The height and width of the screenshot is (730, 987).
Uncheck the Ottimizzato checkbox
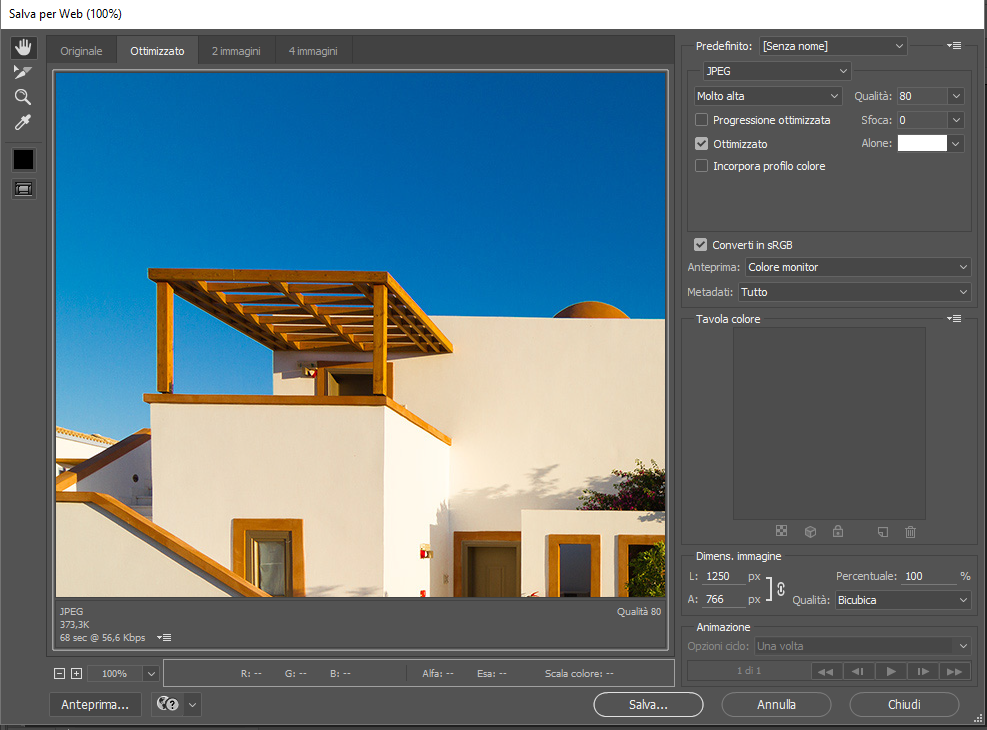tap(702, 144)
